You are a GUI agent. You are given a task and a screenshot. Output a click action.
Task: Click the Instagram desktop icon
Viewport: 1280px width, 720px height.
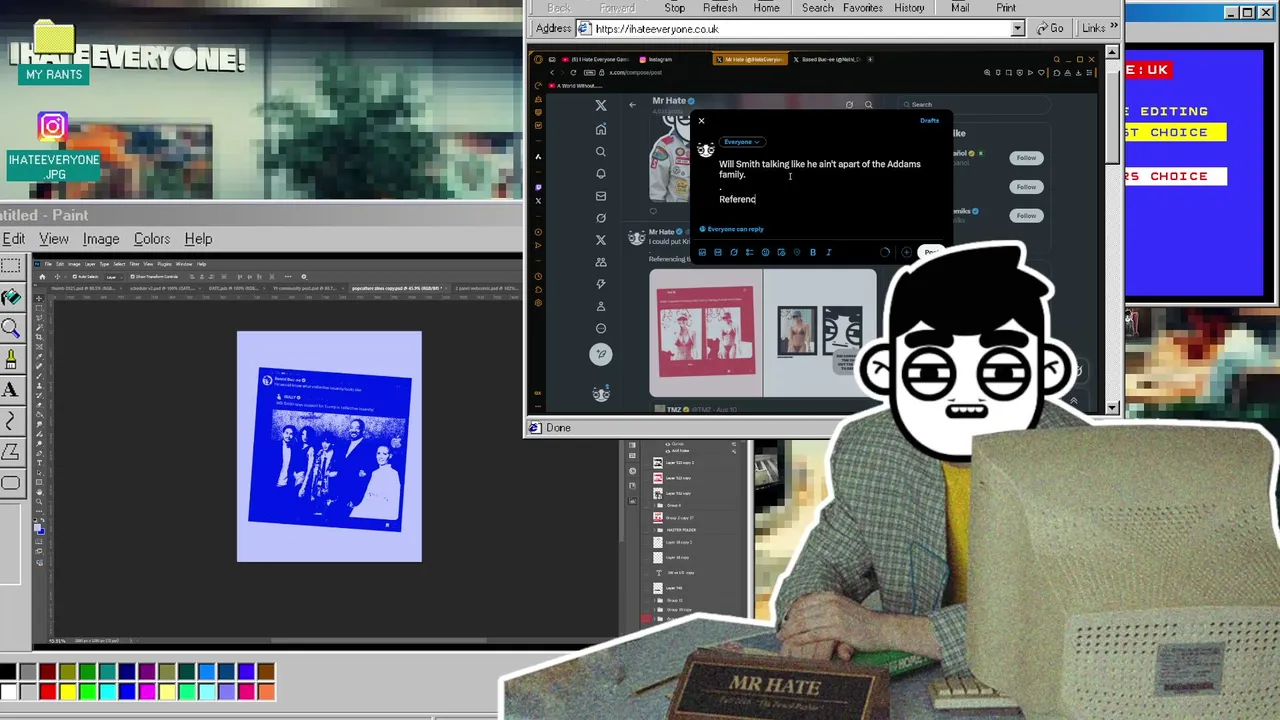(x=53, y=126)
